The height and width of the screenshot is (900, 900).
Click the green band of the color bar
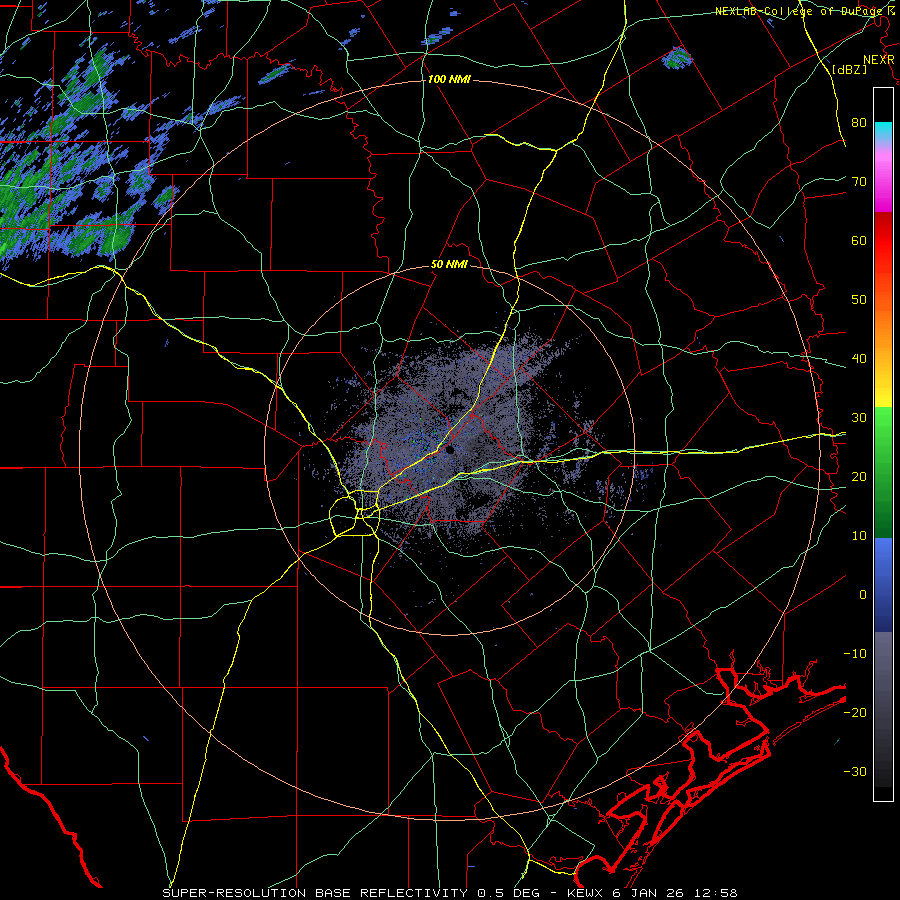[883, 472]
